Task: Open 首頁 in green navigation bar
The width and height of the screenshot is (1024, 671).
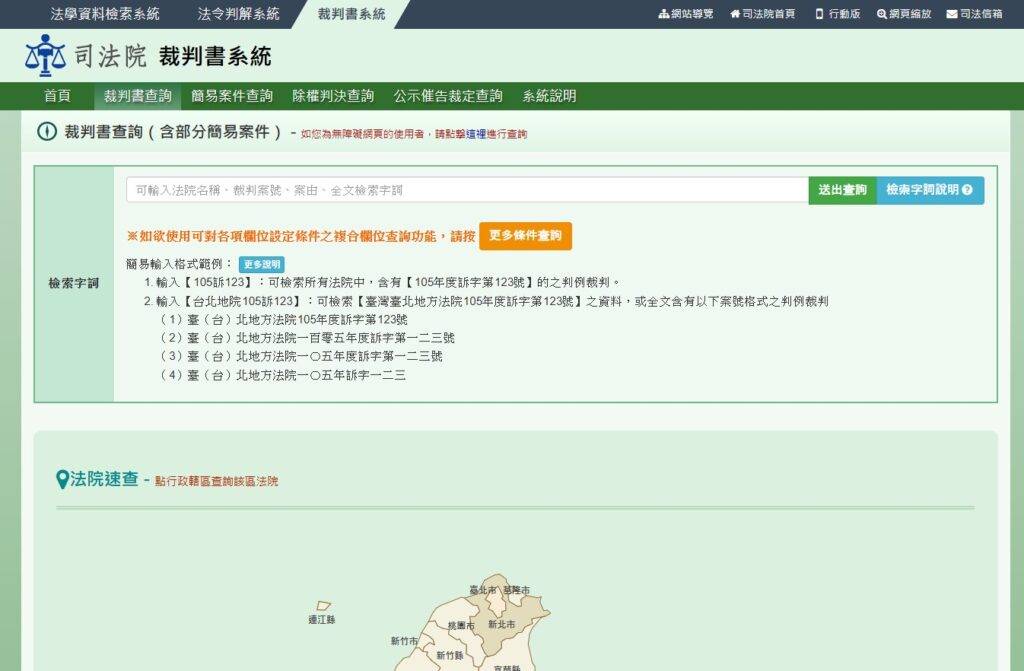Action: 57,96
